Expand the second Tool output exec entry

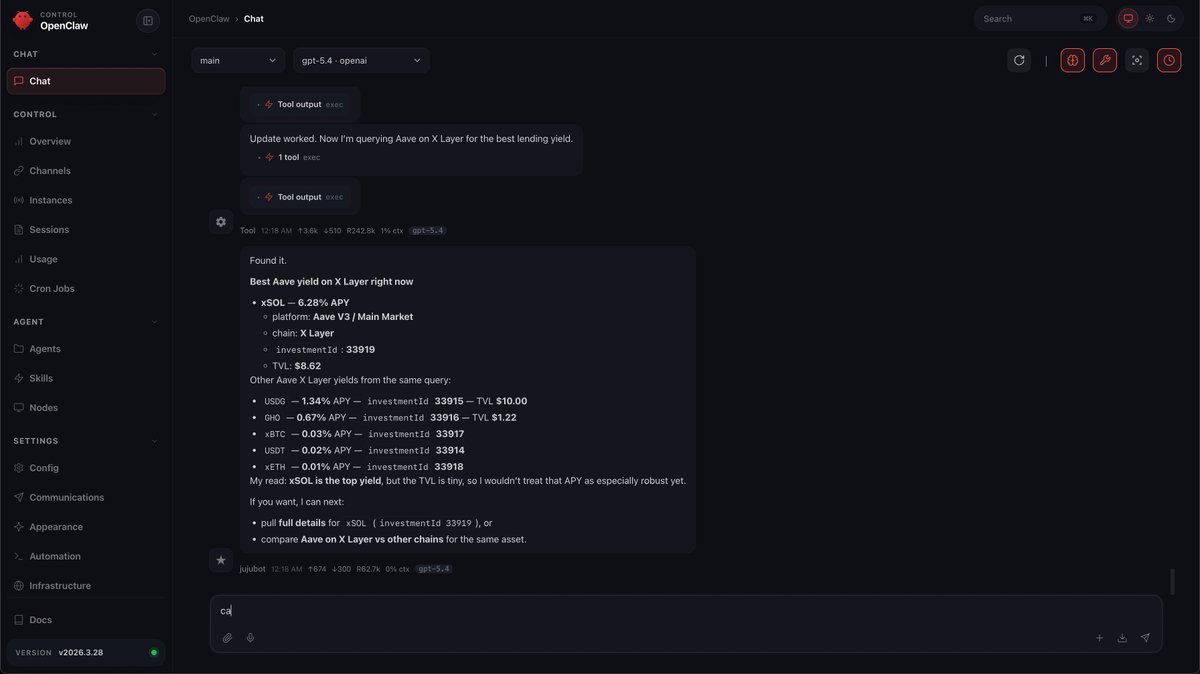click(x=300, y=197)
